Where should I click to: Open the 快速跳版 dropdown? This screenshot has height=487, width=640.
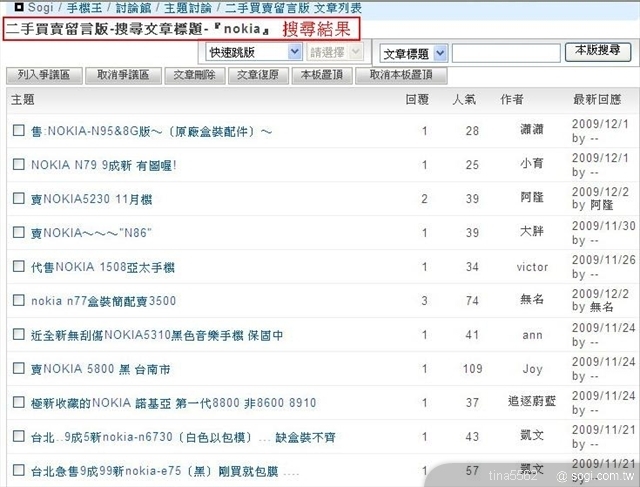point(254,52)
